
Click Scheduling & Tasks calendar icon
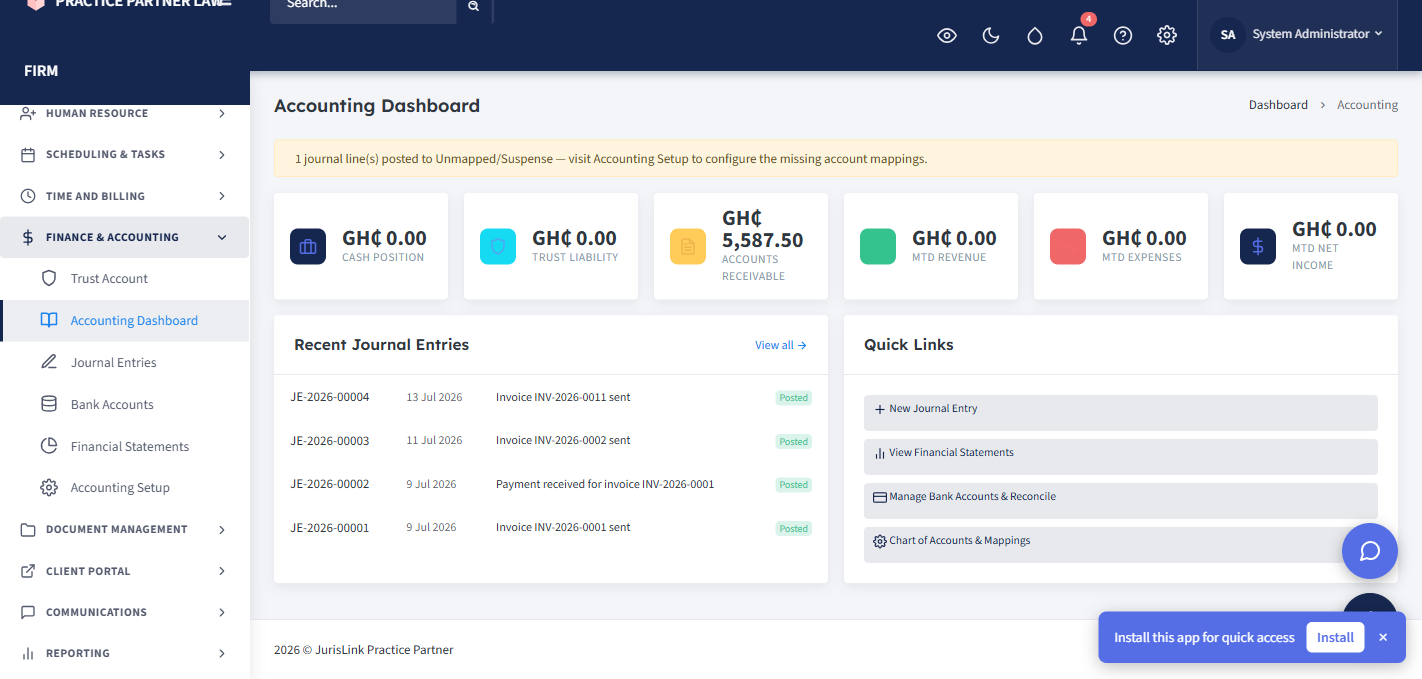pyautogui.click(x=28, y=155)
